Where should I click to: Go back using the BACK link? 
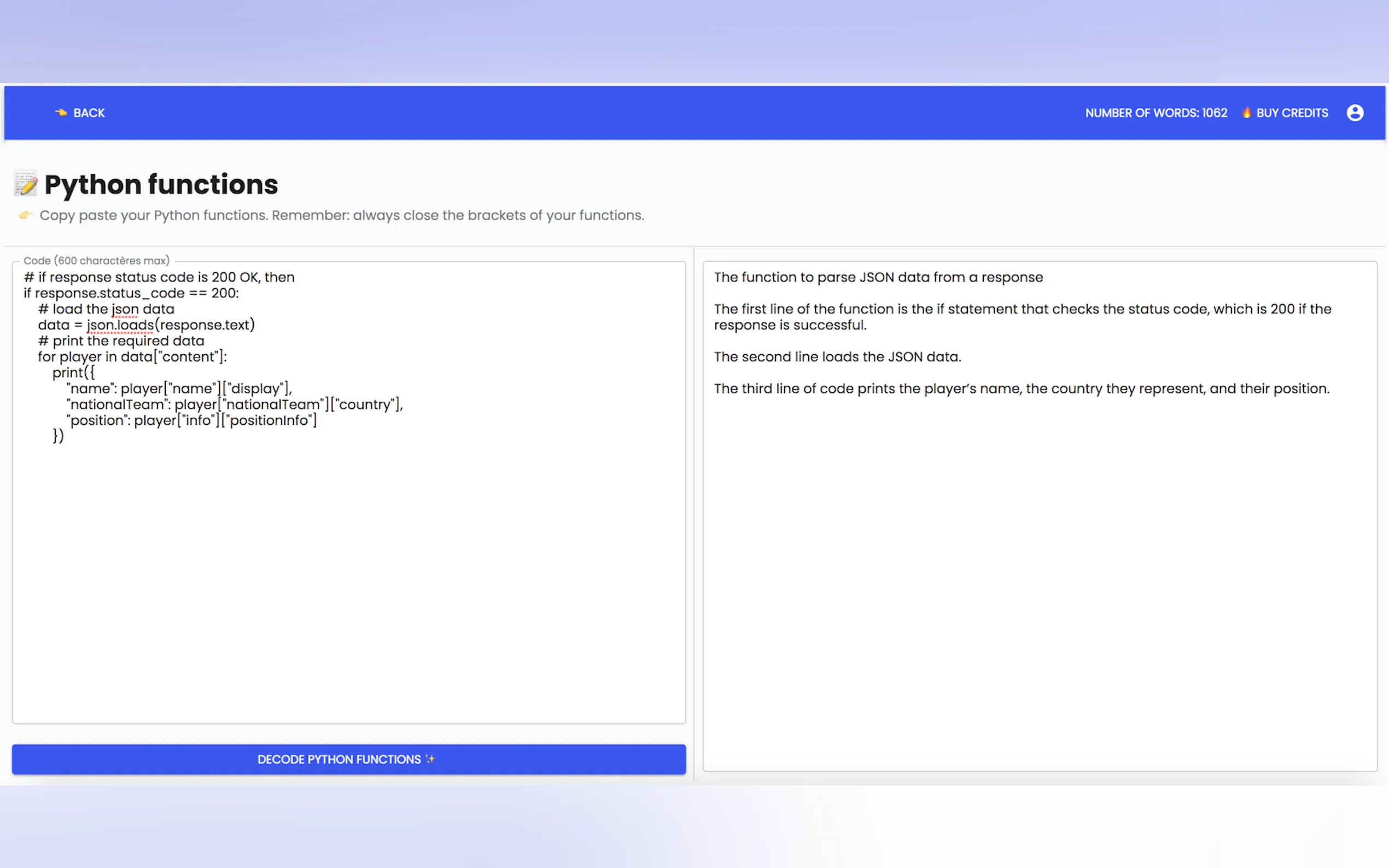(x=89, y=113)
